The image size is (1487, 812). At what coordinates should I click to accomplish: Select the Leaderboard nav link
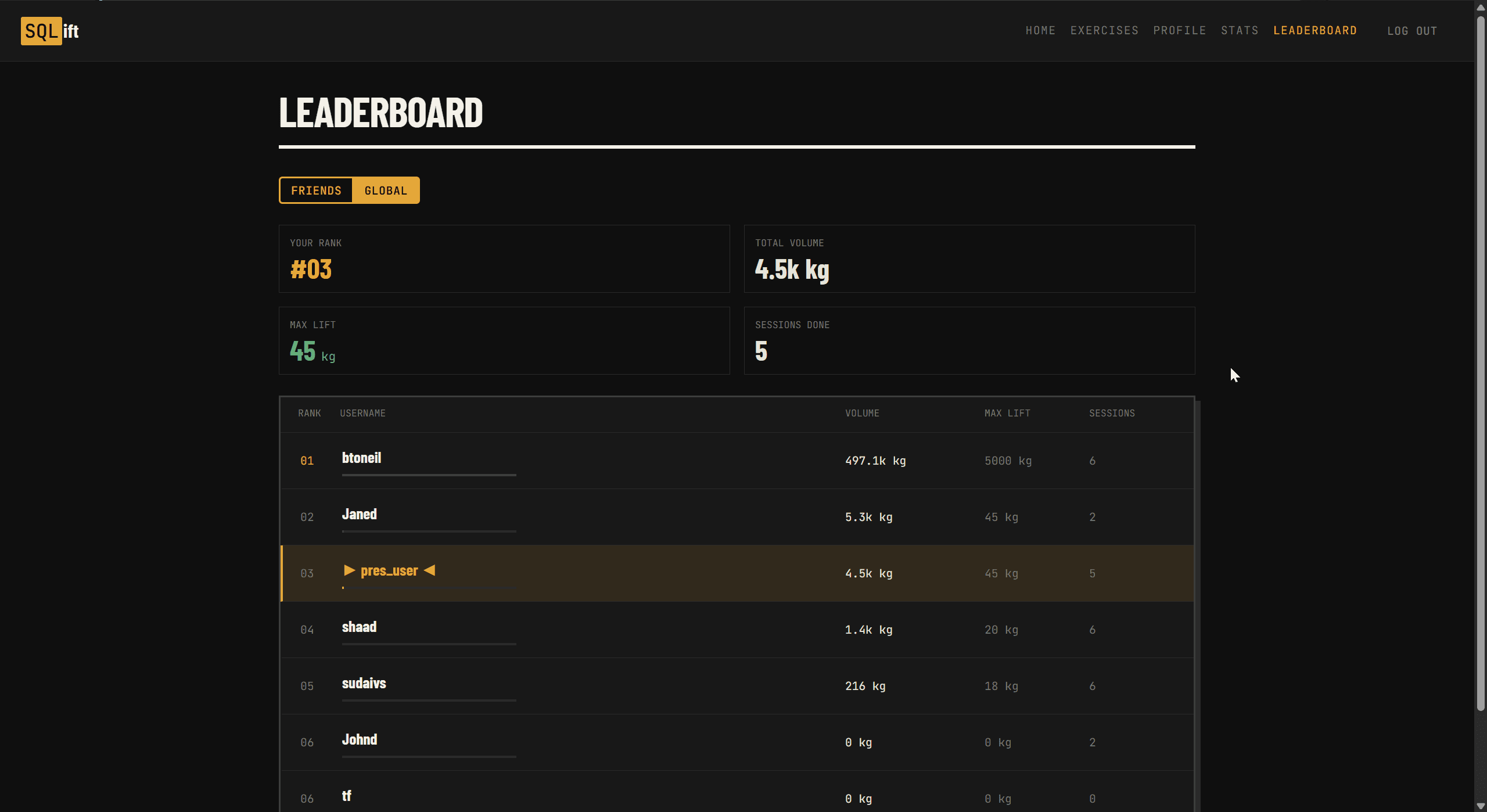tap(1315, 30)
